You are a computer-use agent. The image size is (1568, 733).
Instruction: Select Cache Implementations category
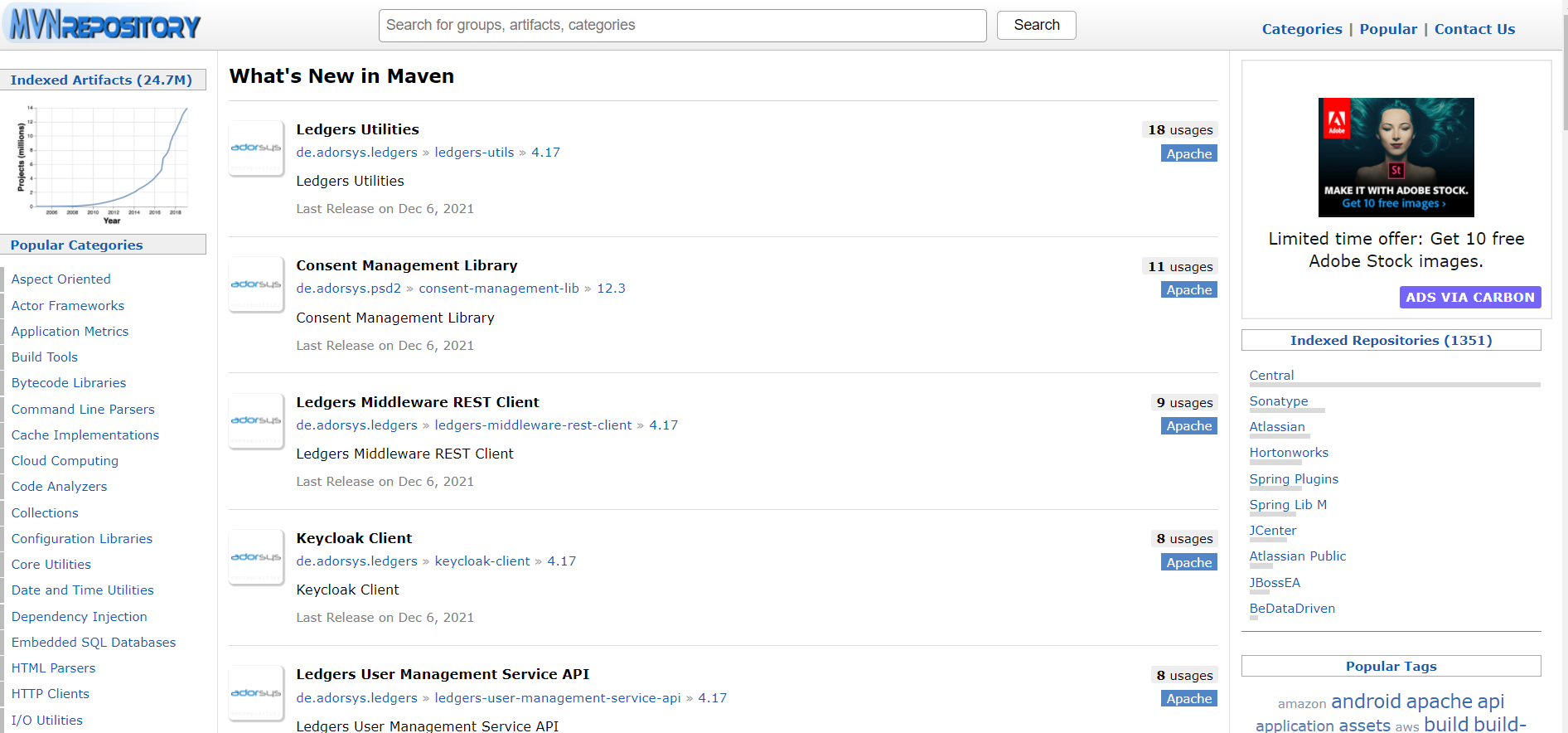coord(85,435)
